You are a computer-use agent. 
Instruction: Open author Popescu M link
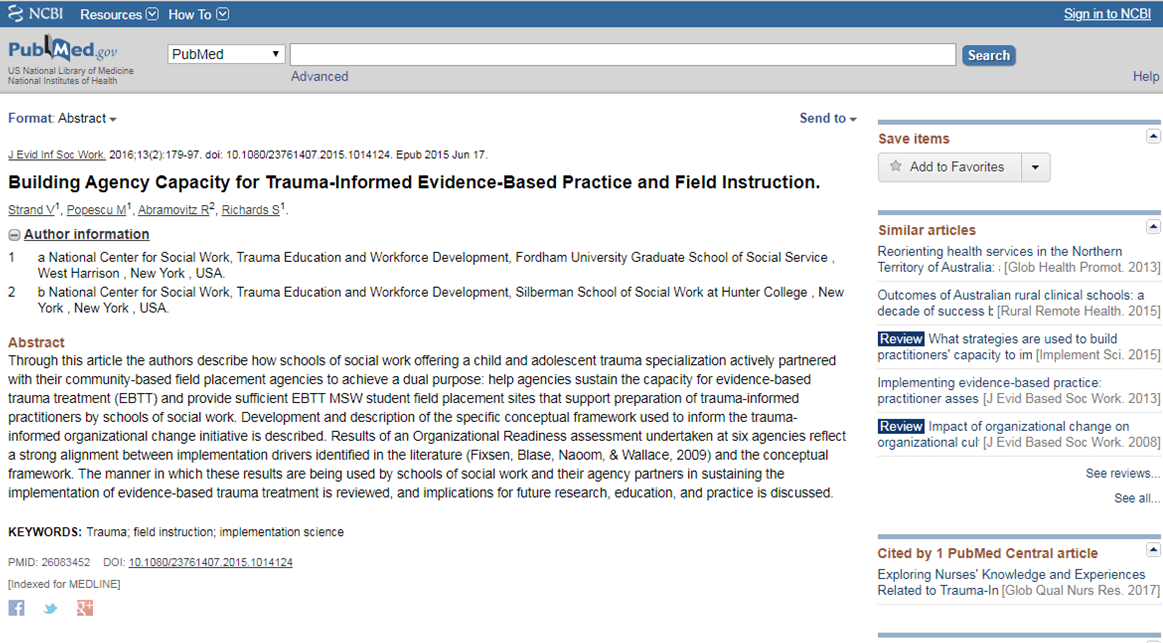pos(96,210)
